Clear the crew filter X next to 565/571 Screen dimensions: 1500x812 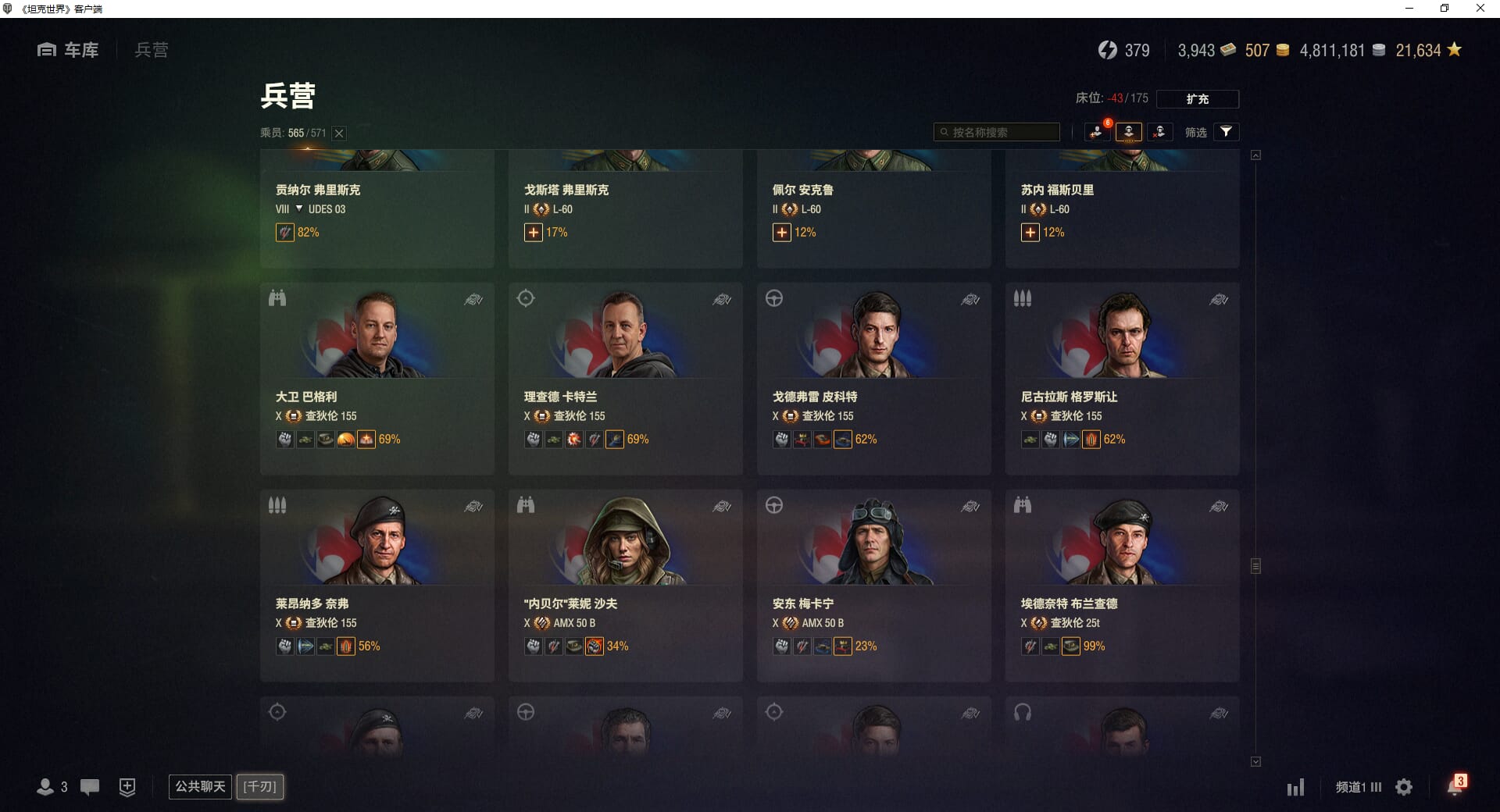coord(339,134)
